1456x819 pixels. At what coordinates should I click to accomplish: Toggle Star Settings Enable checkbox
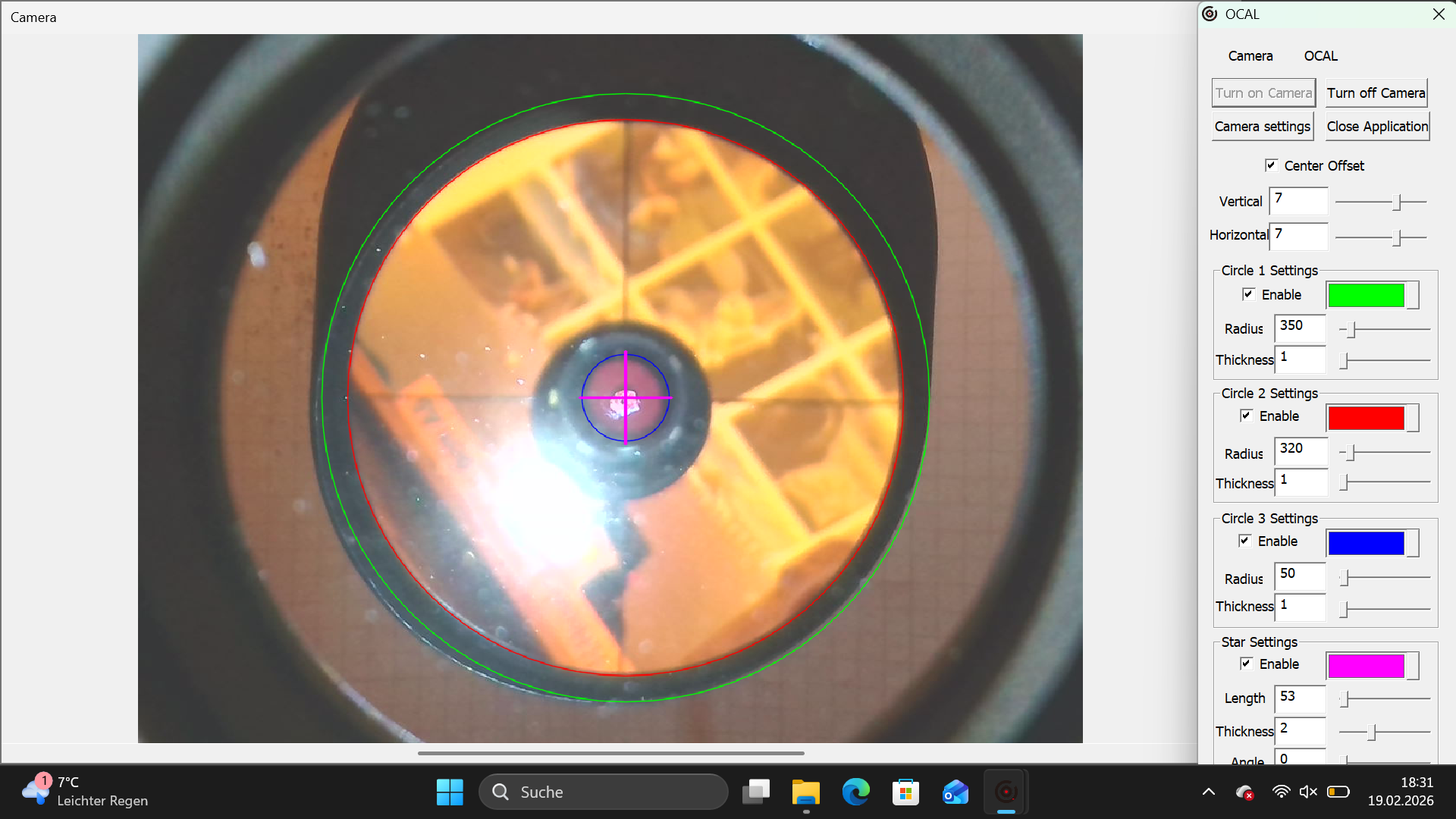(1246, 664)
